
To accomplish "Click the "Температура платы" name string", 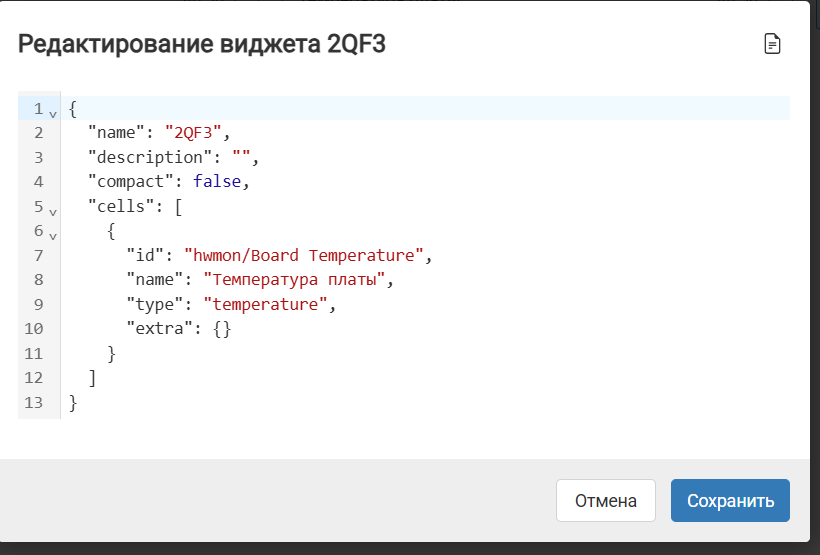I will pos(294,280).
